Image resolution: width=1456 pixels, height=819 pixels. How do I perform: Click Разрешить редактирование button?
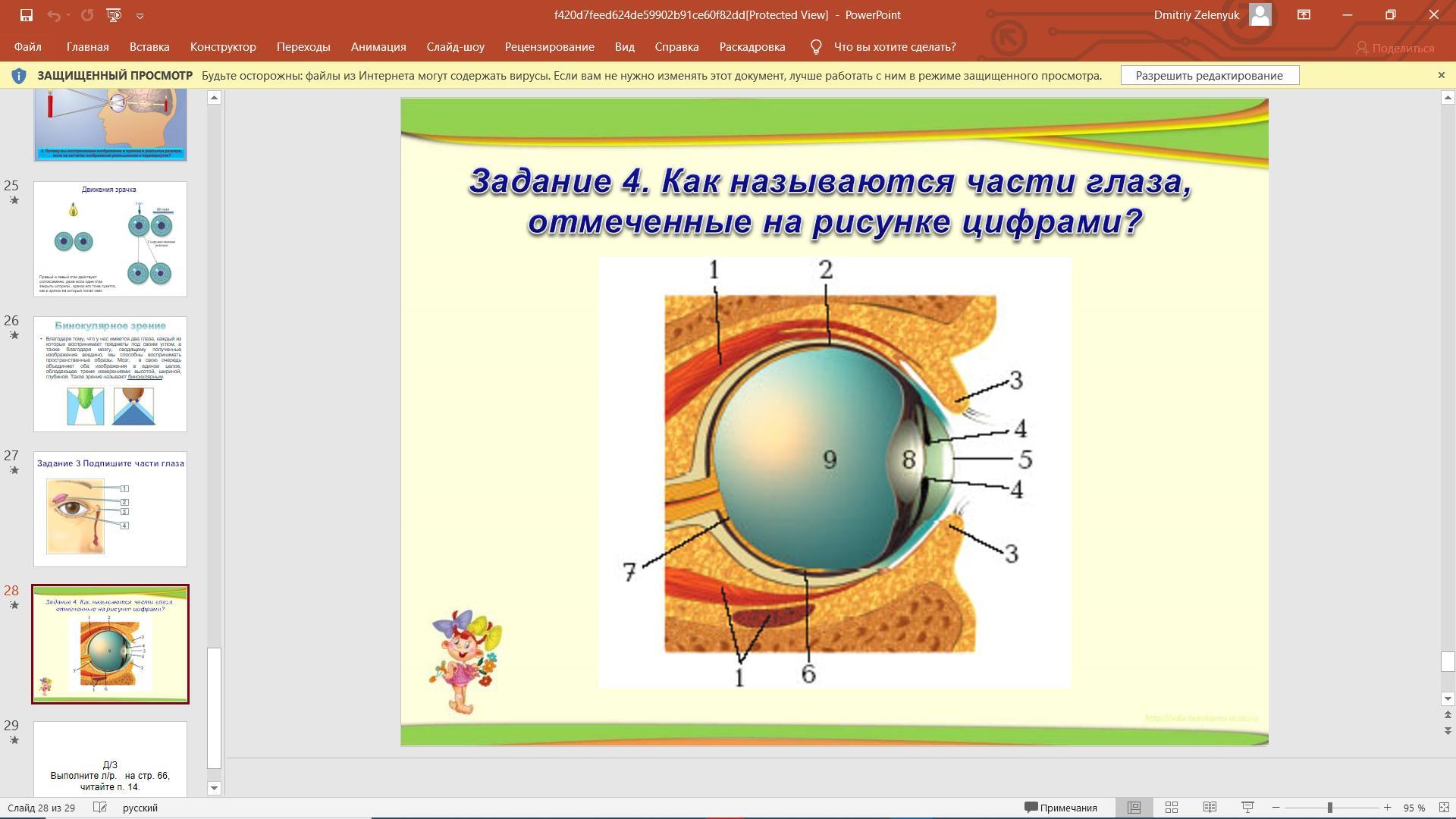coord(1209,76)
